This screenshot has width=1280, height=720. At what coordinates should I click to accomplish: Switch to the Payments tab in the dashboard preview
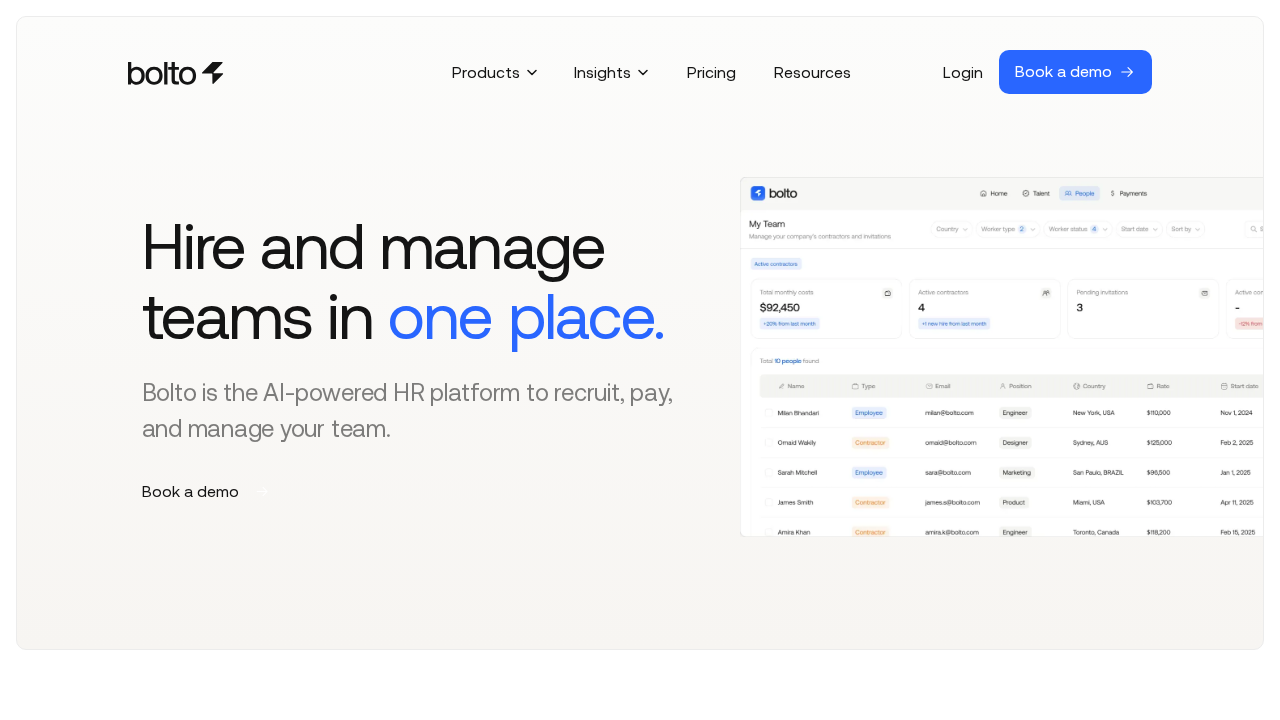(x=1128, y=193)
